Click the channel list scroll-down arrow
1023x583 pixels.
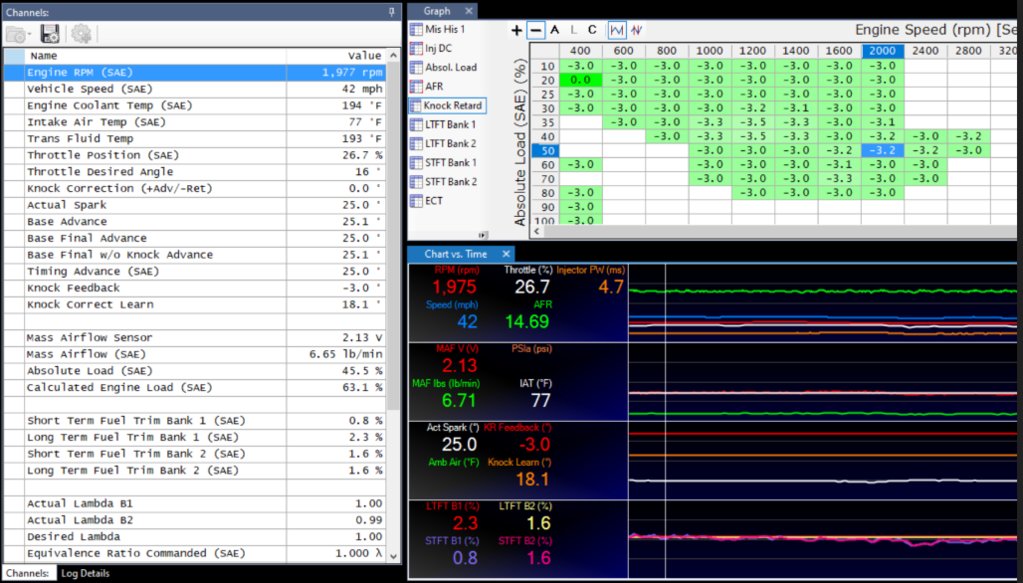(393, 556)
